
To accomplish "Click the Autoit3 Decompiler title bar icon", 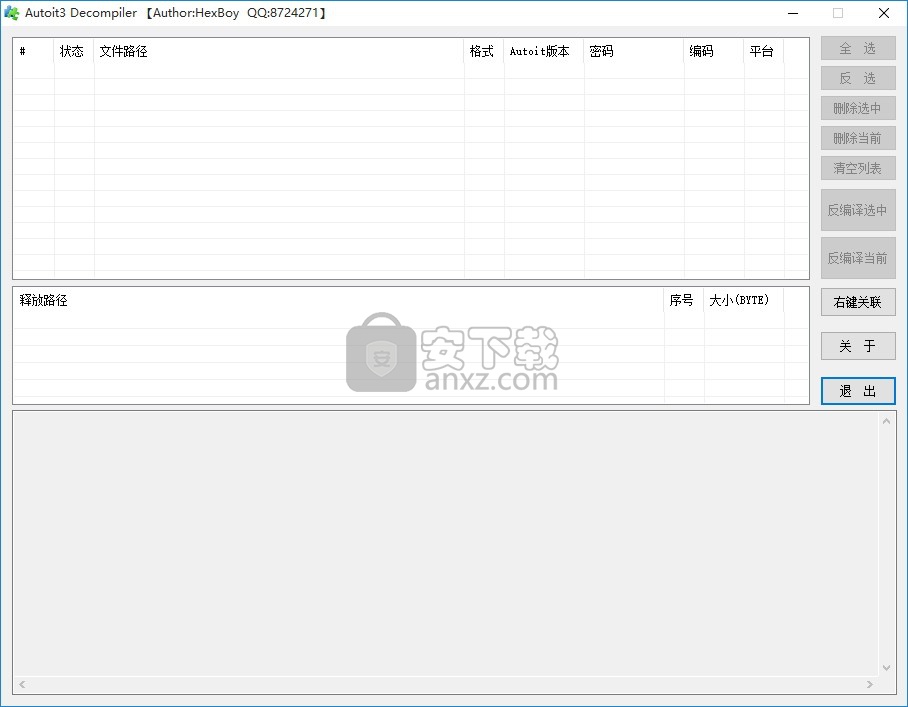I will 12,13.
